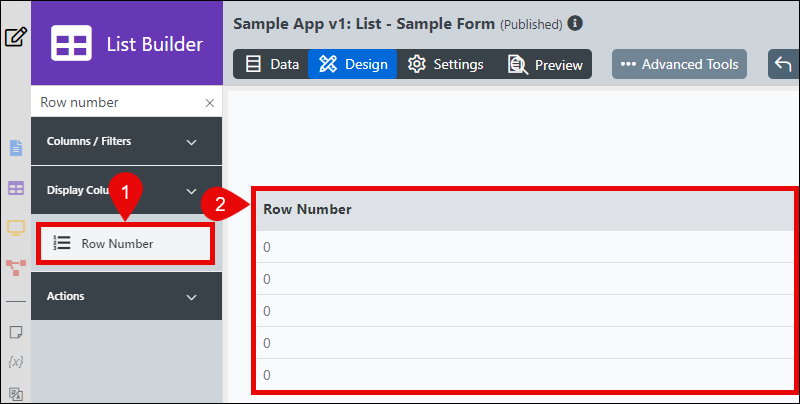800x404 pixels.
Task: Click the Advanced Tools button
Action: pos(679,64)
